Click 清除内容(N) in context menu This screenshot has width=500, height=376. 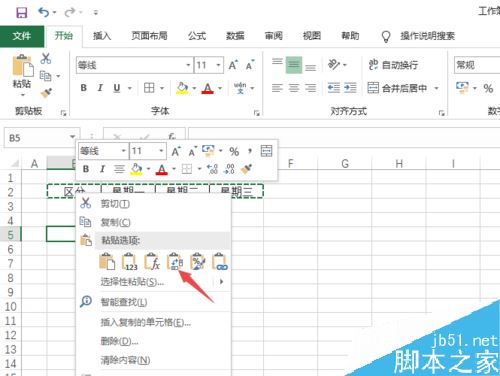pyautogui.click(x=125, y=360)
